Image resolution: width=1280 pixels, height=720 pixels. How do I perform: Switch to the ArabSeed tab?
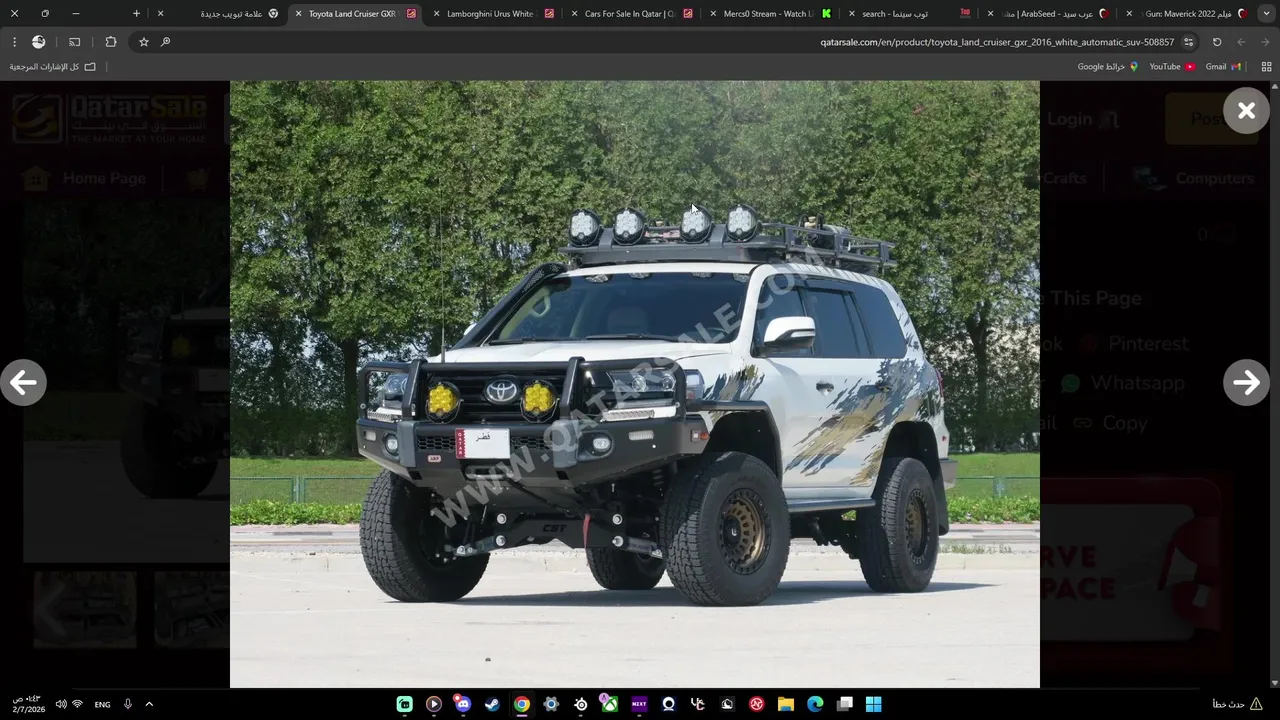[1047, 14]
